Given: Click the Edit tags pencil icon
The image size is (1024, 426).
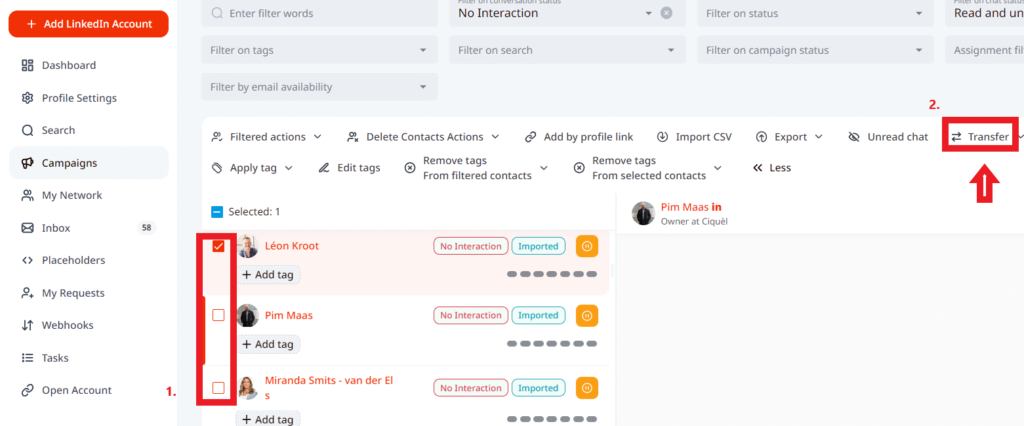Looking at the screenshot, I should point(324,168).
